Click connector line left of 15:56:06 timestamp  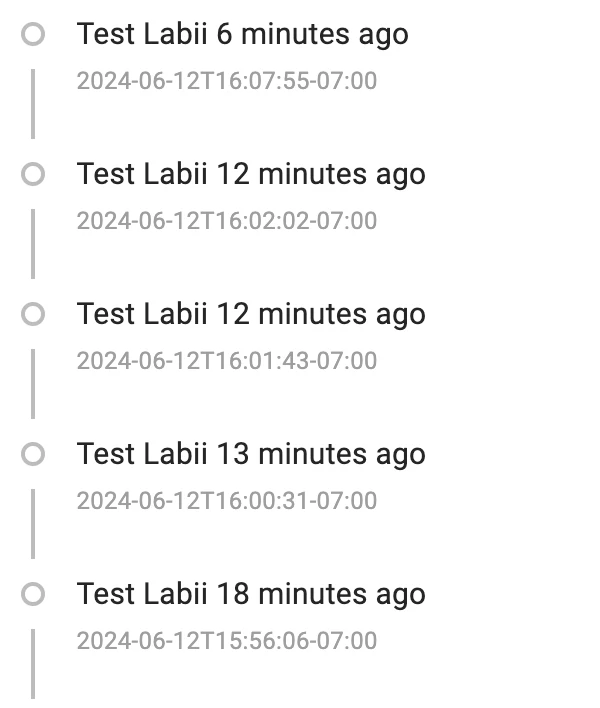click(33, 664)
